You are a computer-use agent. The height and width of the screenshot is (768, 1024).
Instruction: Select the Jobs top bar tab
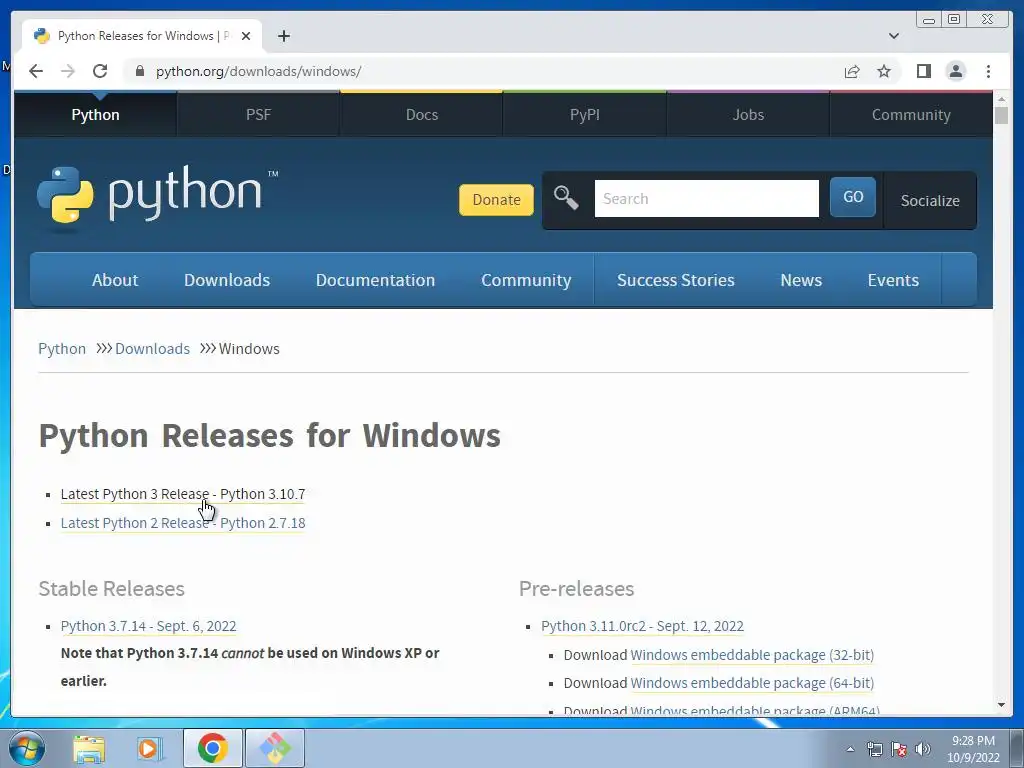click(748, 115)
